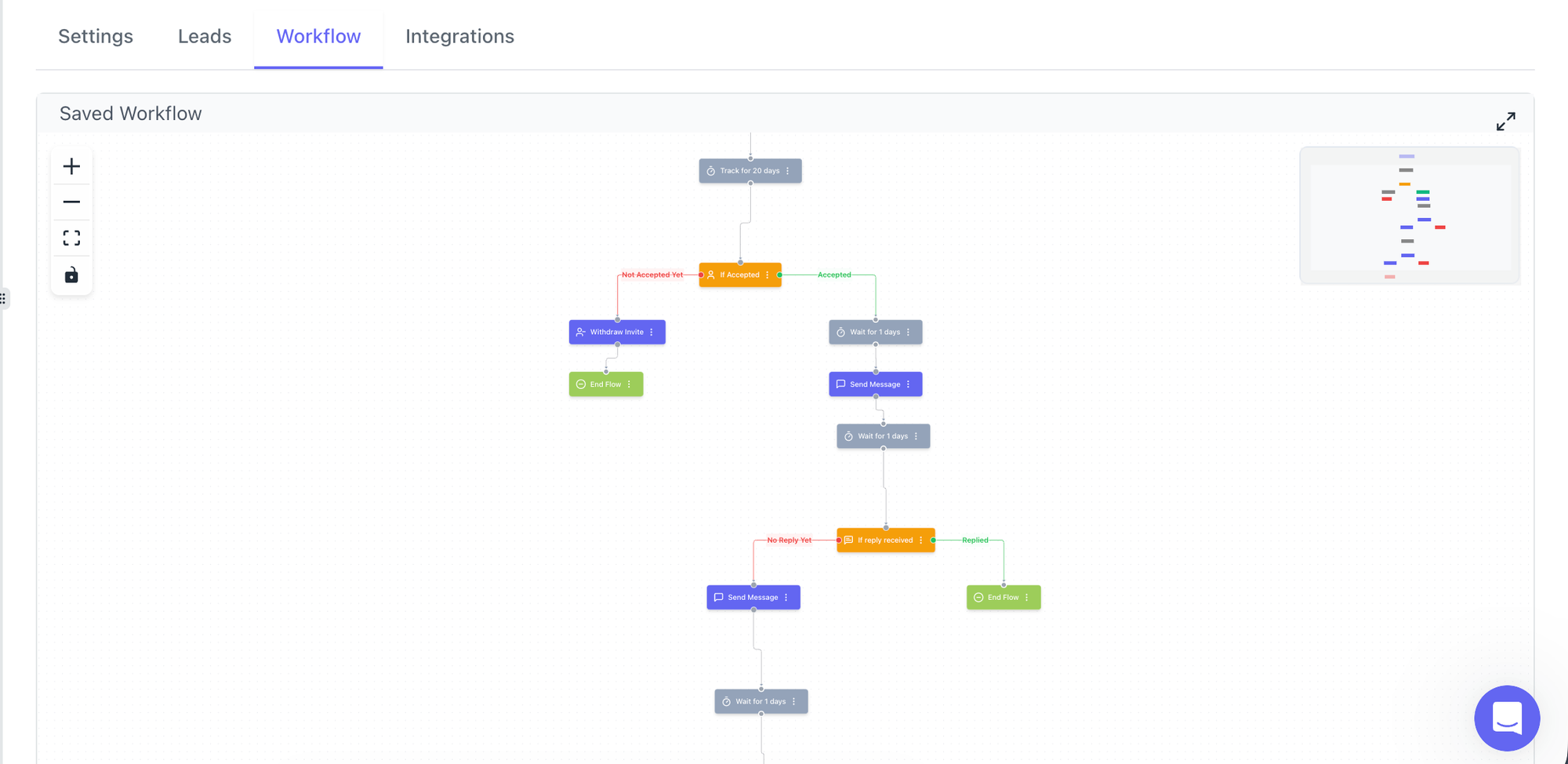Expand workflow to fullscreen
The height and width of the screenshot is (764, 1568).
point(1505,122)
